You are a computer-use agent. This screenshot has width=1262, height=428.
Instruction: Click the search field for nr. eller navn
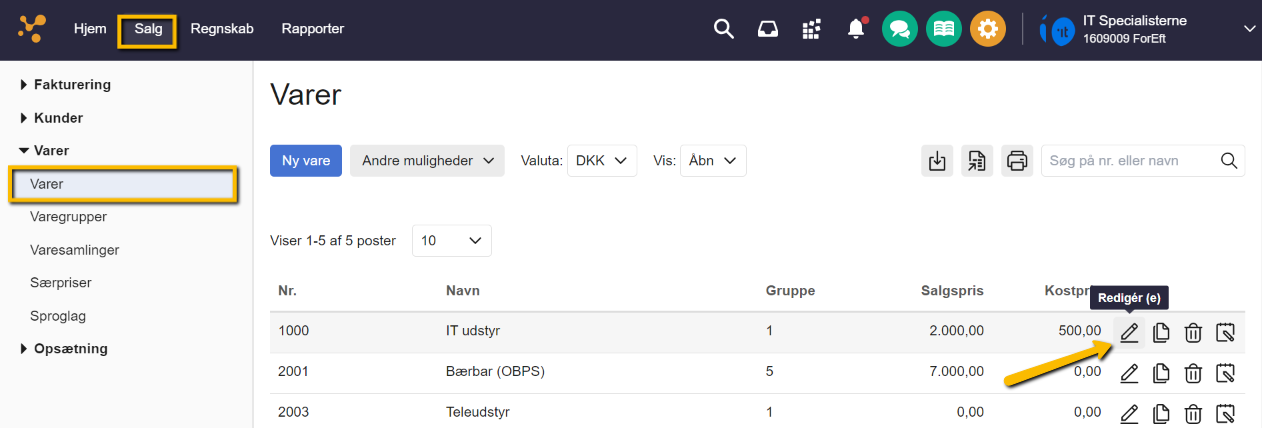(1130, 160)
